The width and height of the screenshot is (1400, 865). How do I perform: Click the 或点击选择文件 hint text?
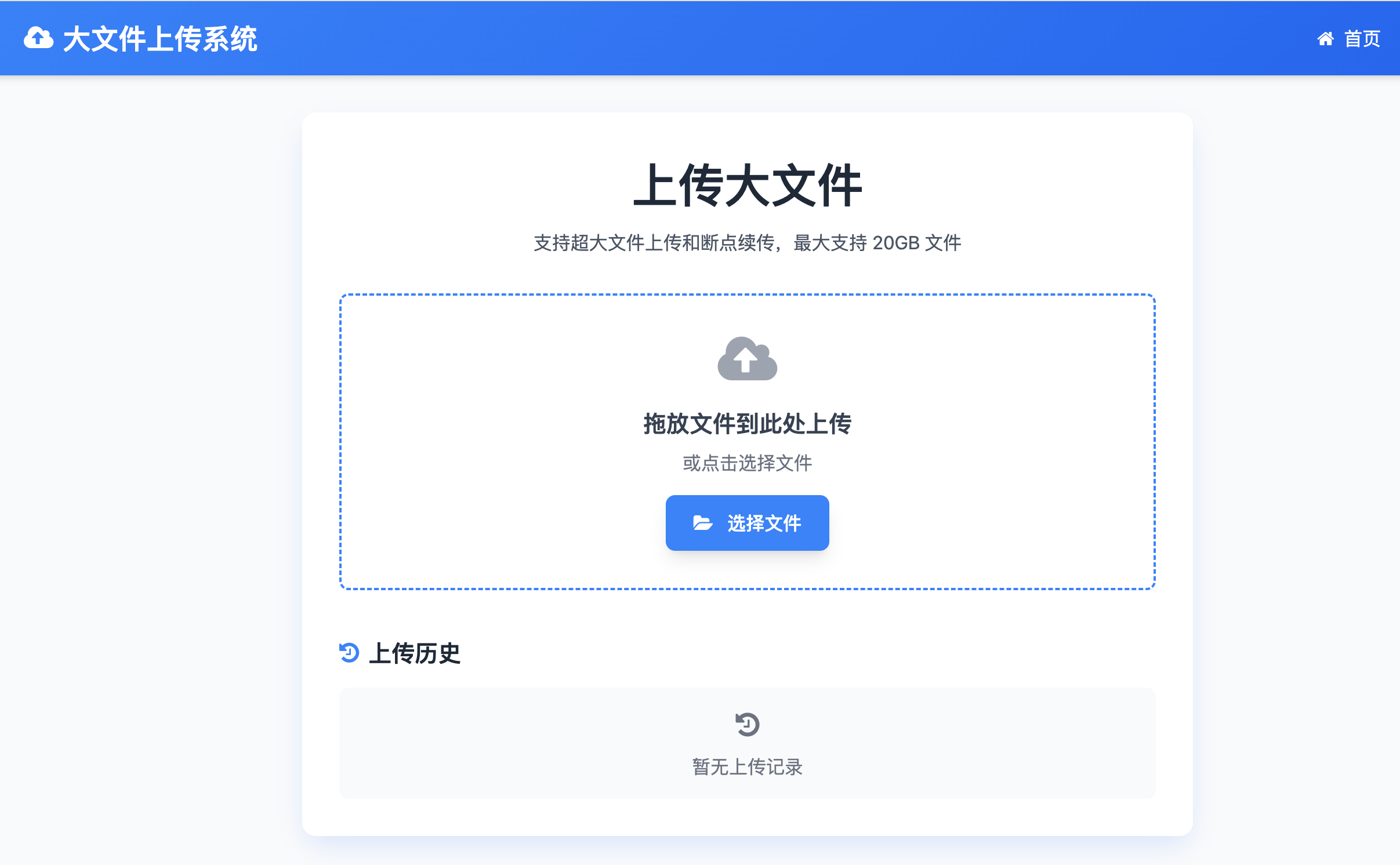coord(747,463)
